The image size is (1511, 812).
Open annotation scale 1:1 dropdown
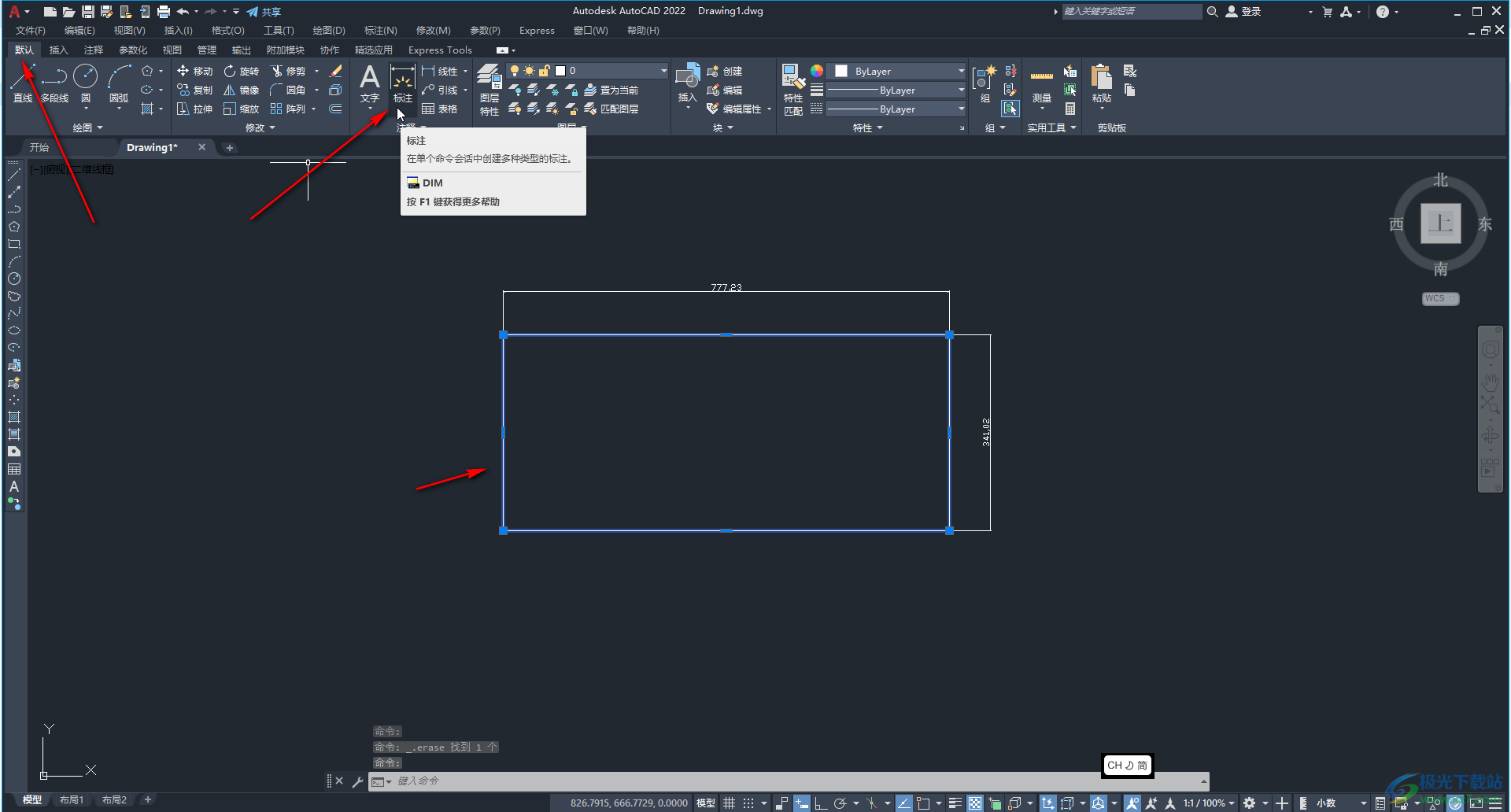[x=1209, y=803]
